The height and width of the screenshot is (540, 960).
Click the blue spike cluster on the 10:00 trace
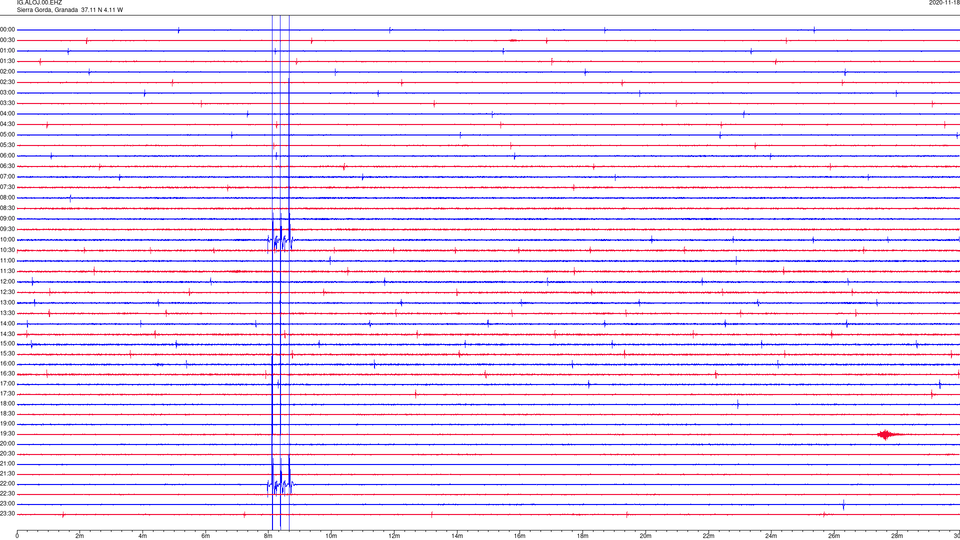click(x=280, y=240)
